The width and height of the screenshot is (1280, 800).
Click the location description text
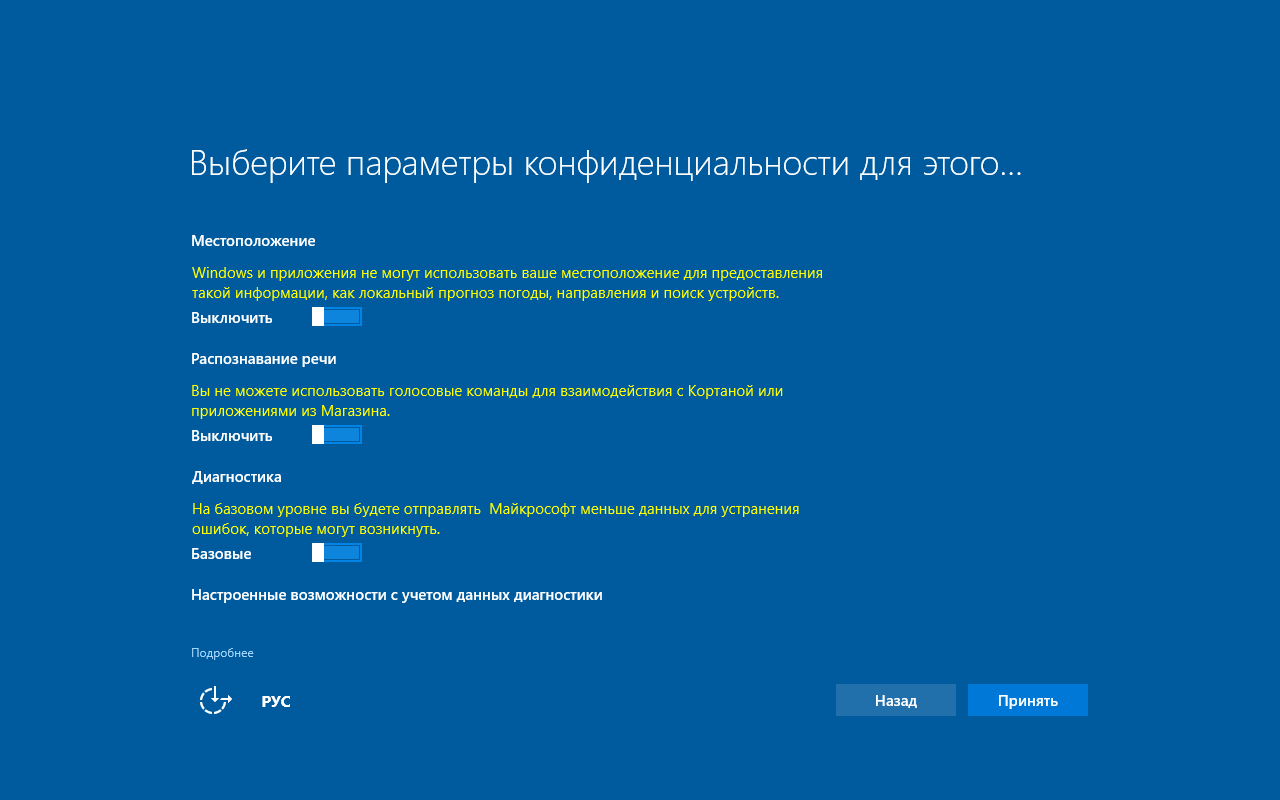point(507,282)
